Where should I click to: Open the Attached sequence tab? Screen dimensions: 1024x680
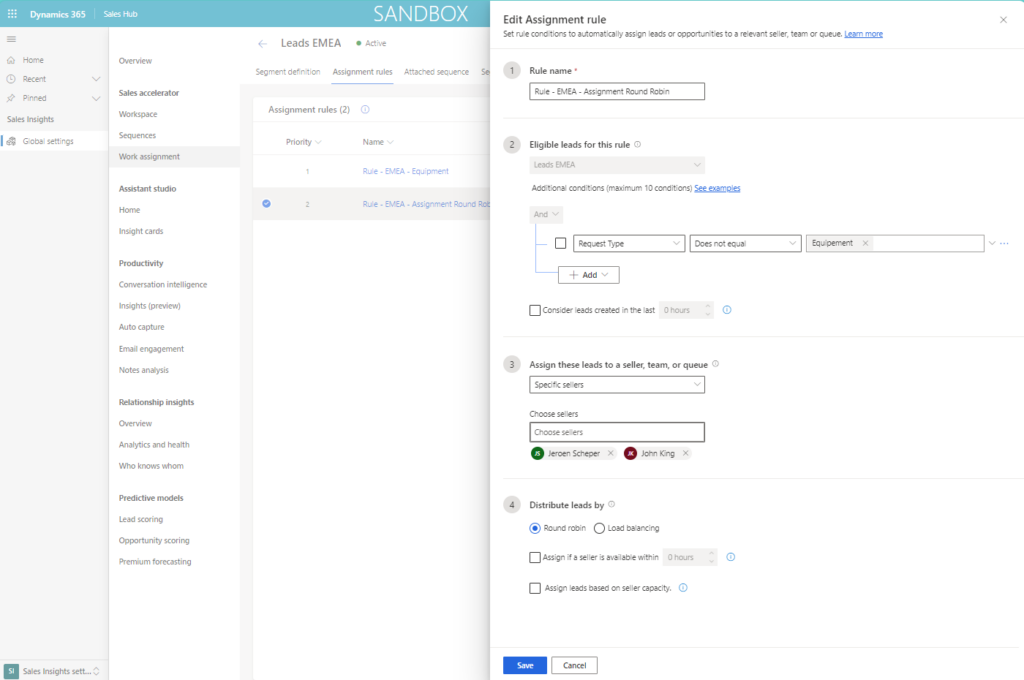pyautogui.click(x=435, y=72)
